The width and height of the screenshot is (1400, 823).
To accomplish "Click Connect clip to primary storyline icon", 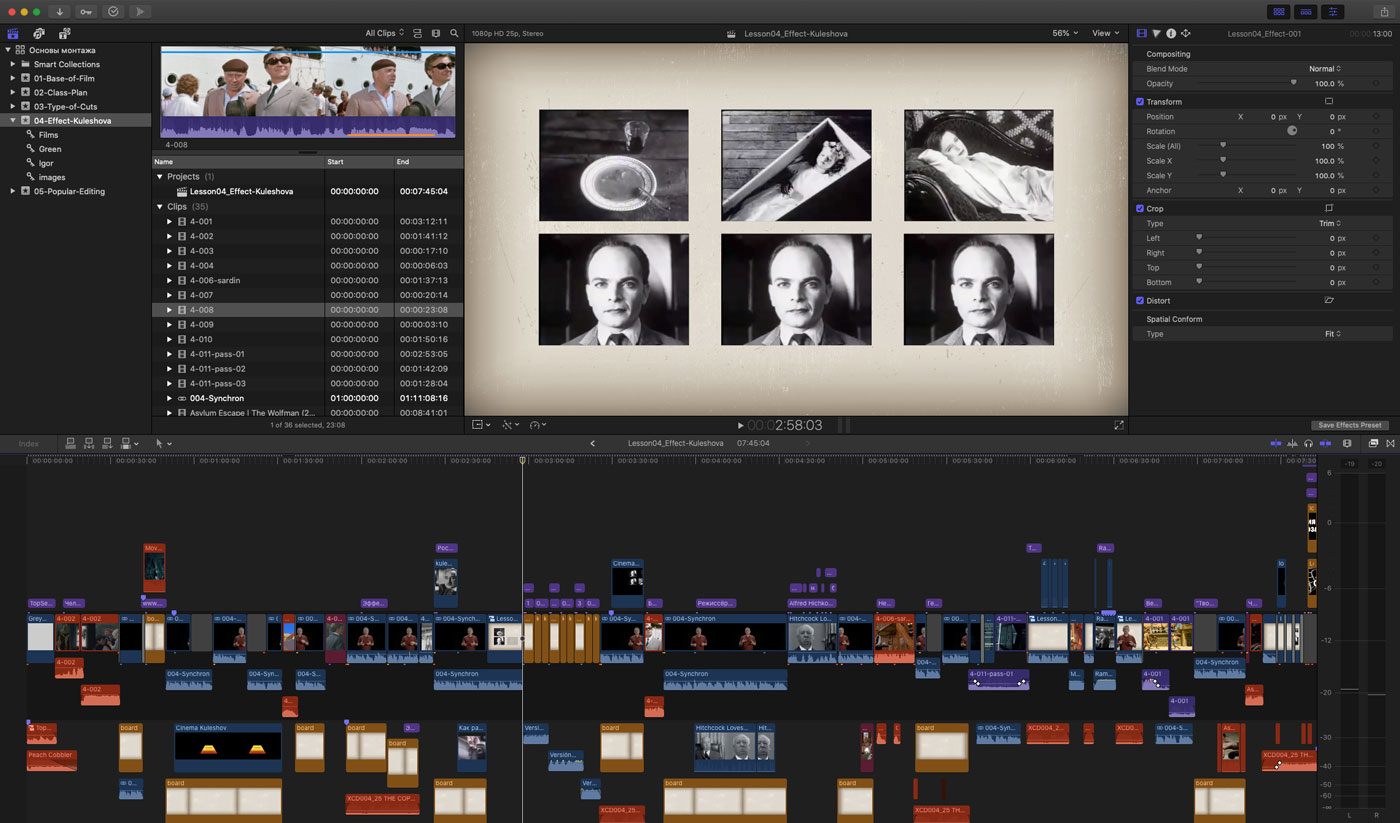I will pos(71,443).
